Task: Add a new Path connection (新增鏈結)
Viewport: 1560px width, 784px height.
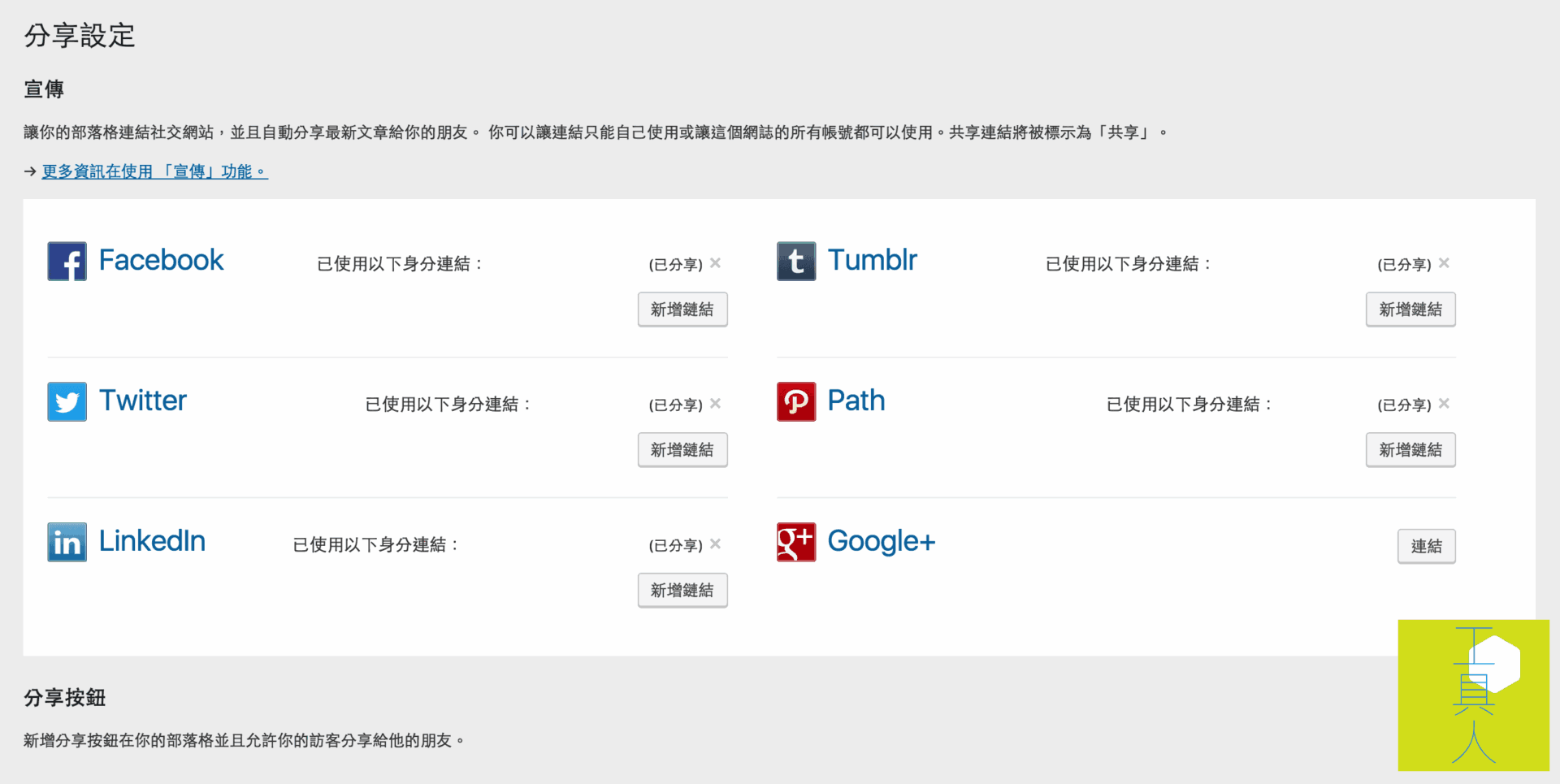Action: coord(1410,450)
